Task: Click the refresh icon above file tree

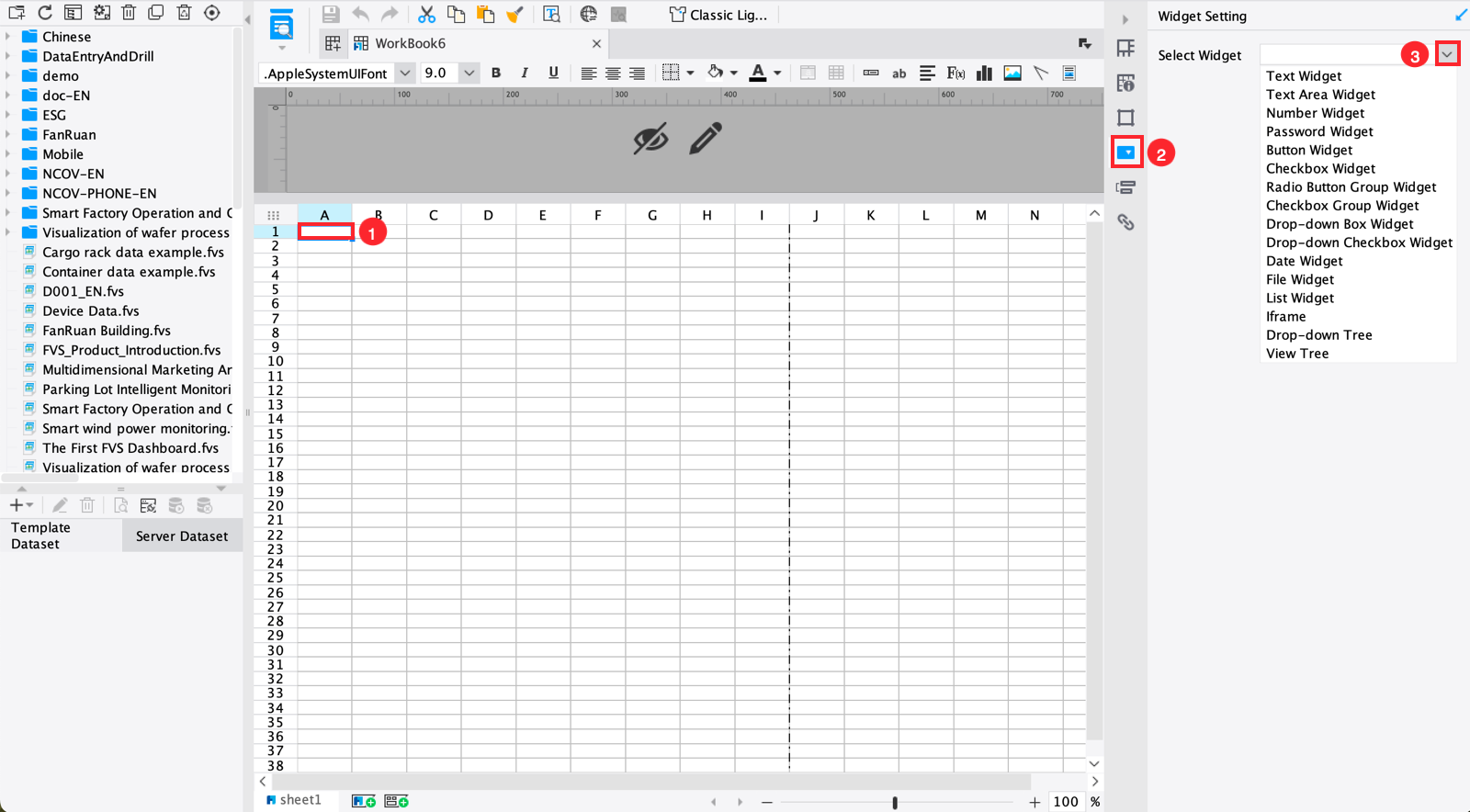Action: 45,13
